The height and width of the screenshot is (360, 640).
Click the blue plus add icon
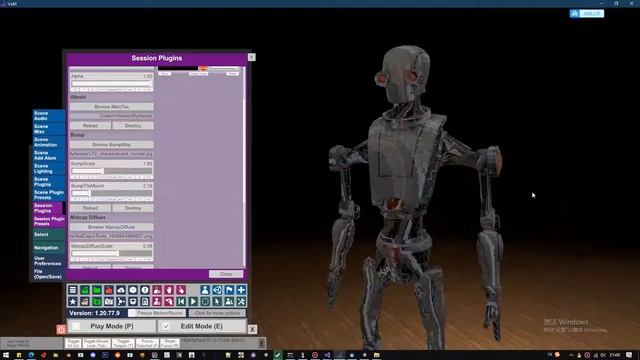(241, 290)
